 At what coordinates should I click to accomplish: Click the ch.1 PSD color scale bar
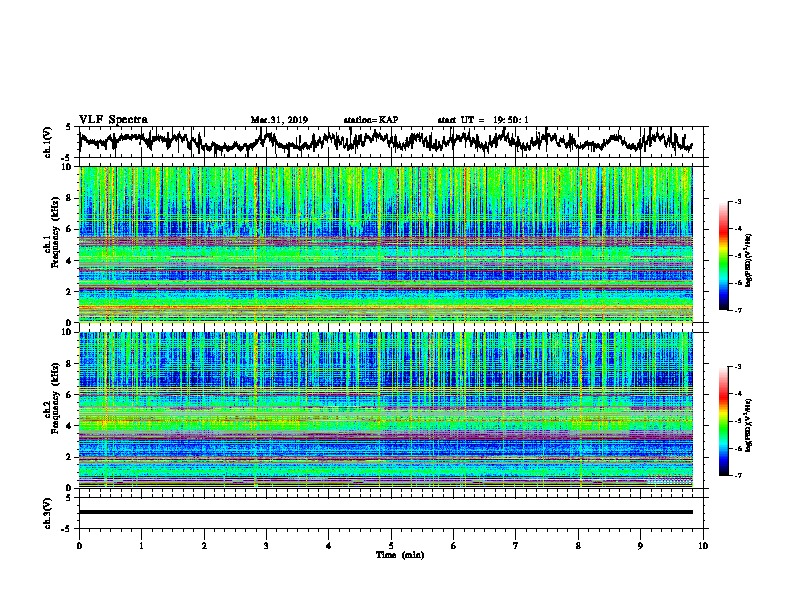point(723,256)
